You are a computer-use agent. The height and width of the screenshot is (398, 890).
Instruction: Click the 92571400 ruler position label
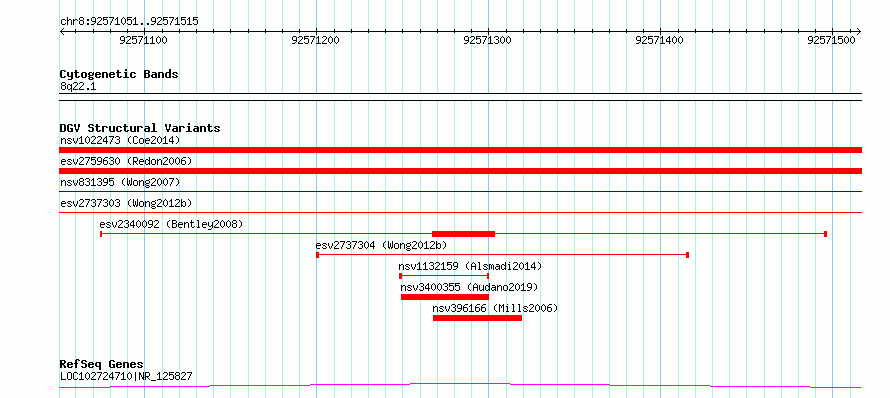point(660,40)
